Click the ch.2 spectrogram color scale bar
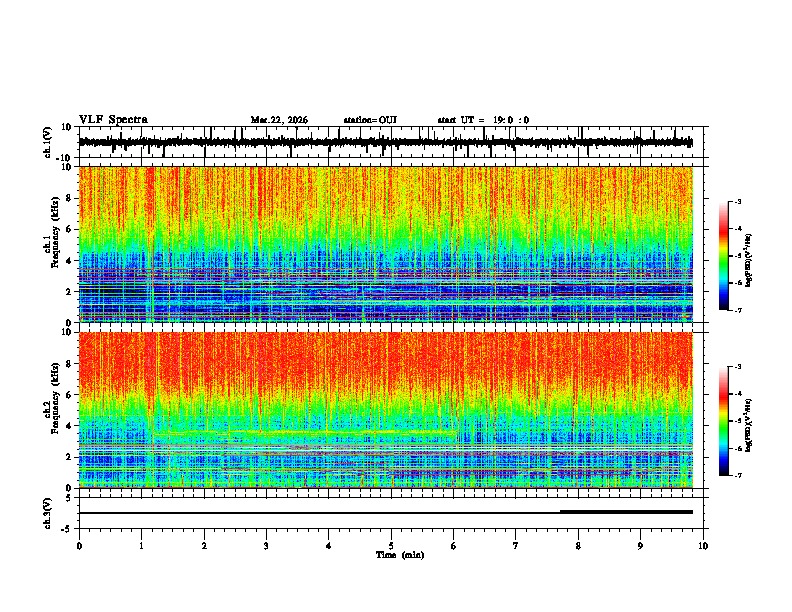 (724, 421)
